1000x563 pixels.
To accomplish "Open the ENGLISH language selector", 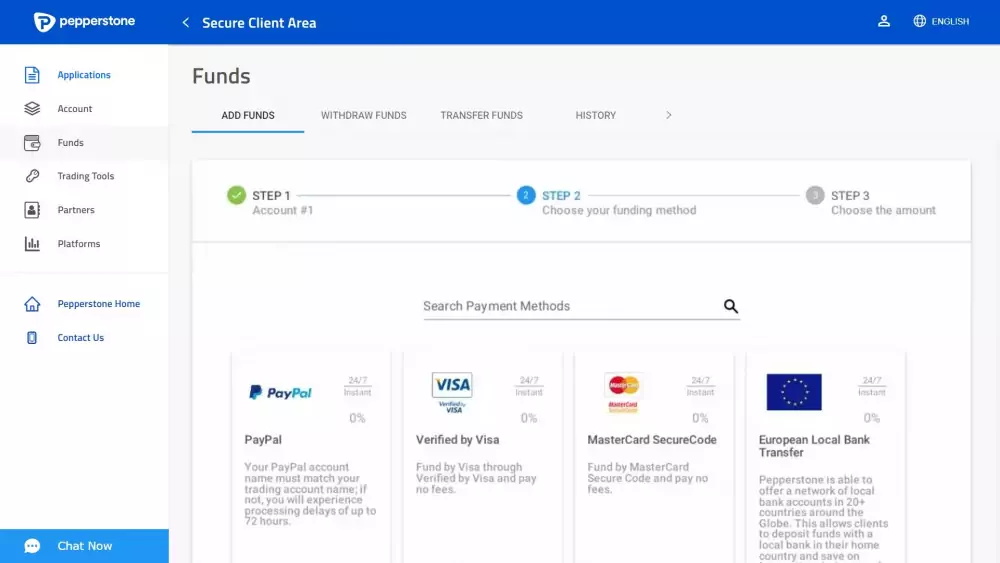I will (950, 21).
